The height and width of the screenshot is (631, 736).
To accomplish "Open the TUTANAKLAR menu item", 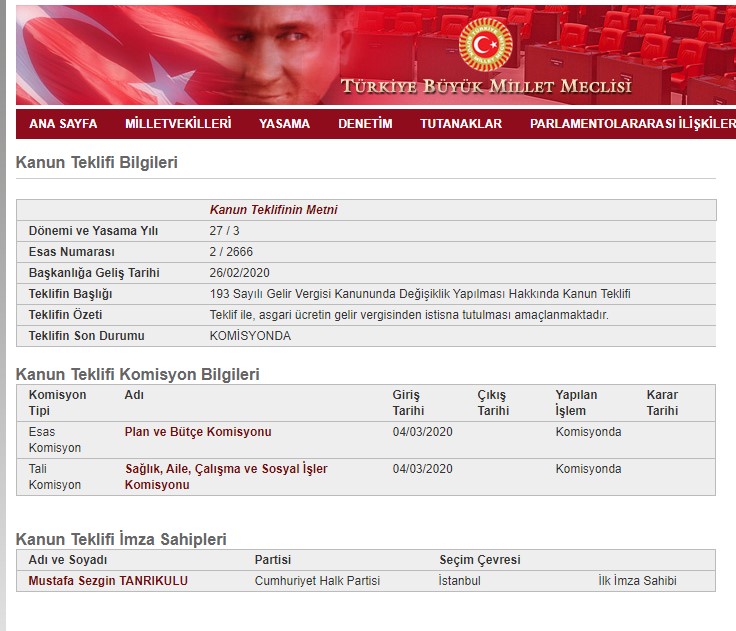I will coord(461,124).
